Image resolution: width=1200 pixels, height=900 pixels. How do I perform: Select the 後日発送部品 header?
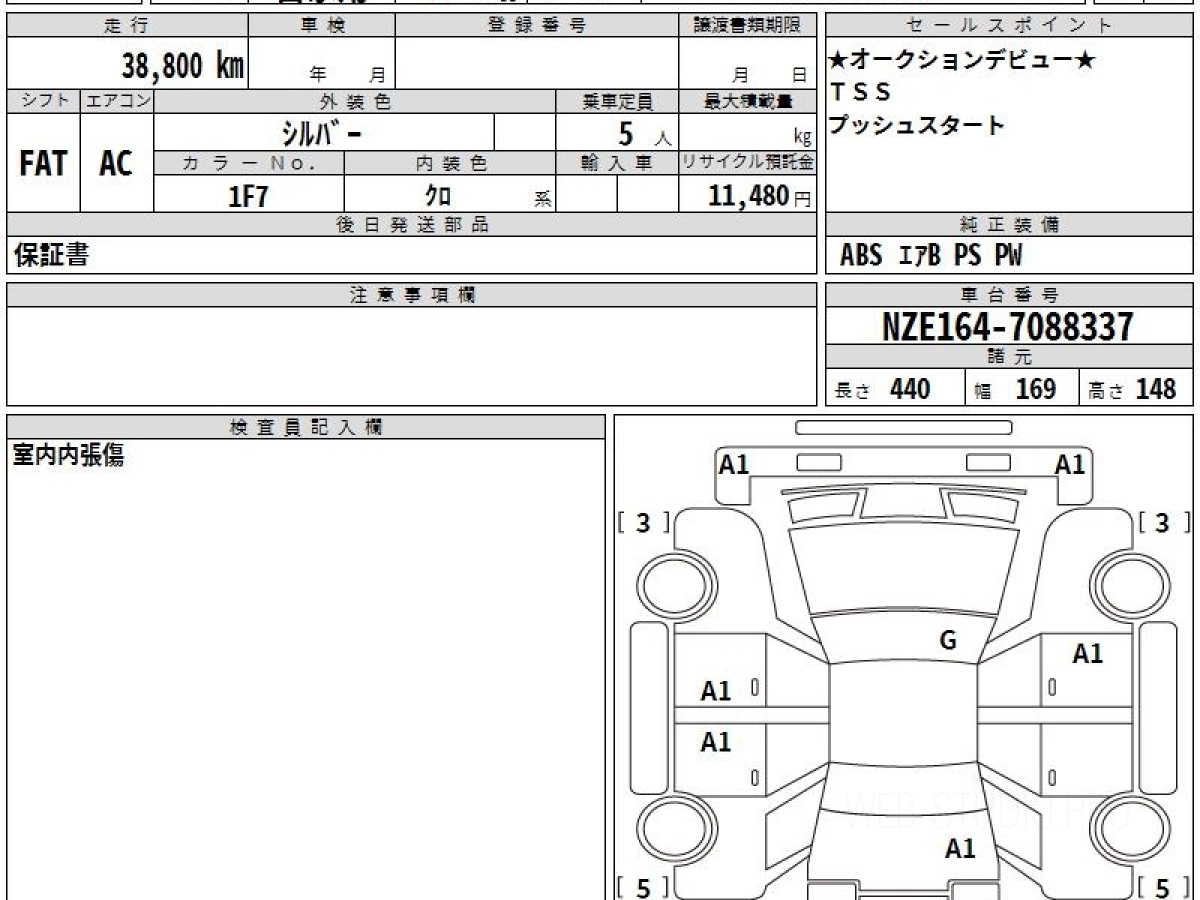[412, 225]
